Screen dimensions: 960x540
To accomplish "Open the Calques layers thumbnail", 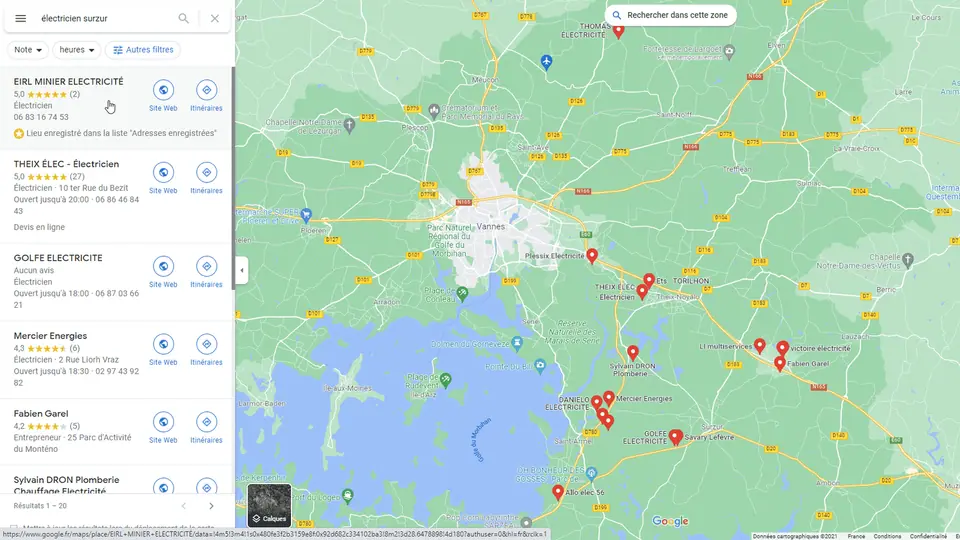I will (x=269, y=505).
